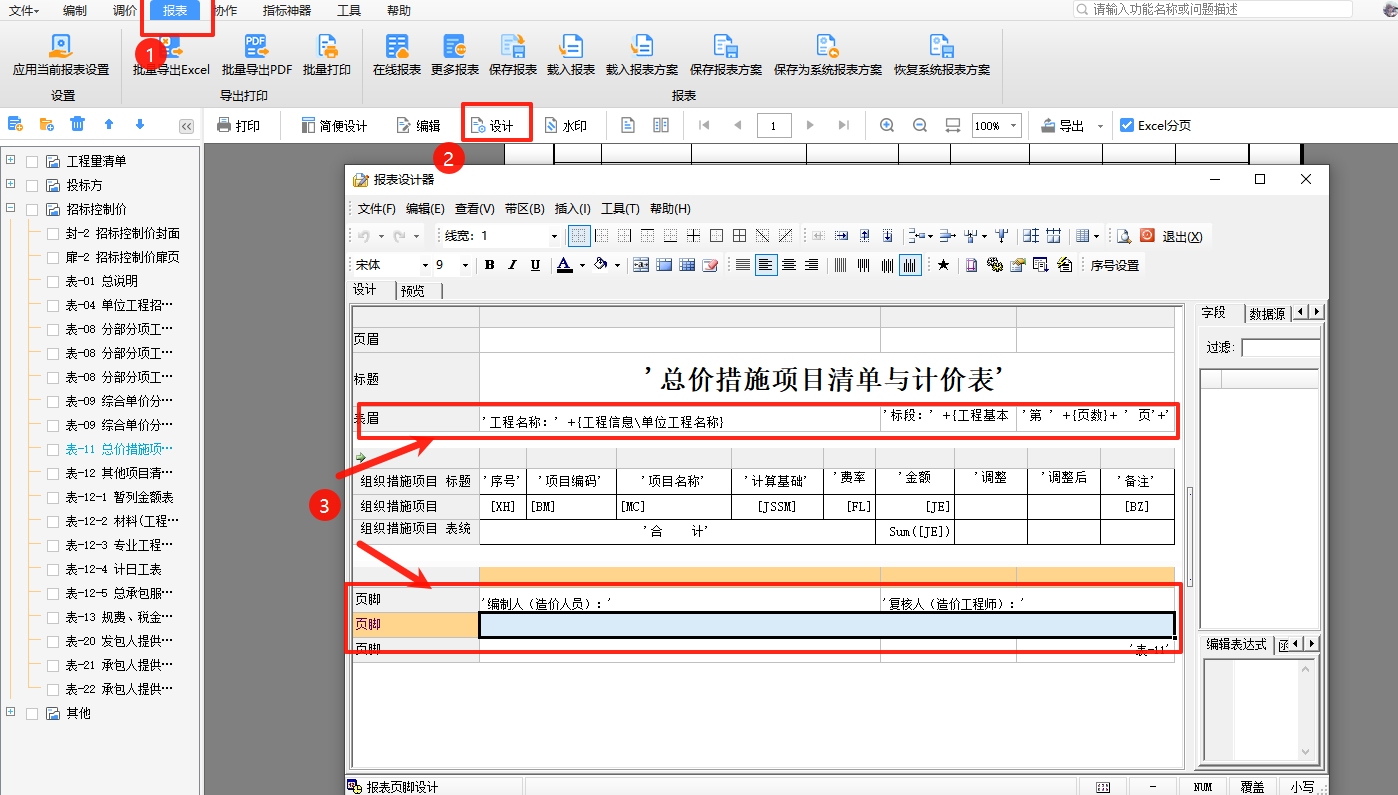Expand the 工程量清单 tree node
This screenshot has width=1398, height=795.
point(11,160)
